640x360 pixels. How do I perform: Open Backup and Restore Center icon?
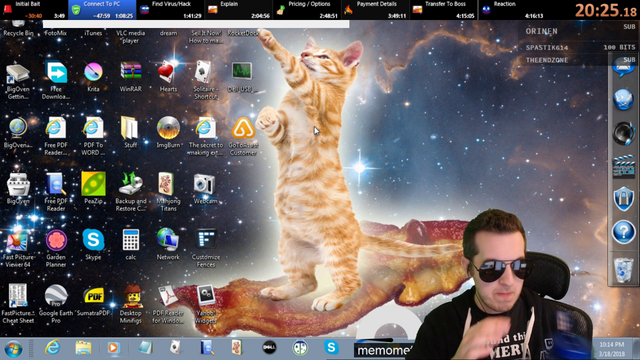[131, 184]
